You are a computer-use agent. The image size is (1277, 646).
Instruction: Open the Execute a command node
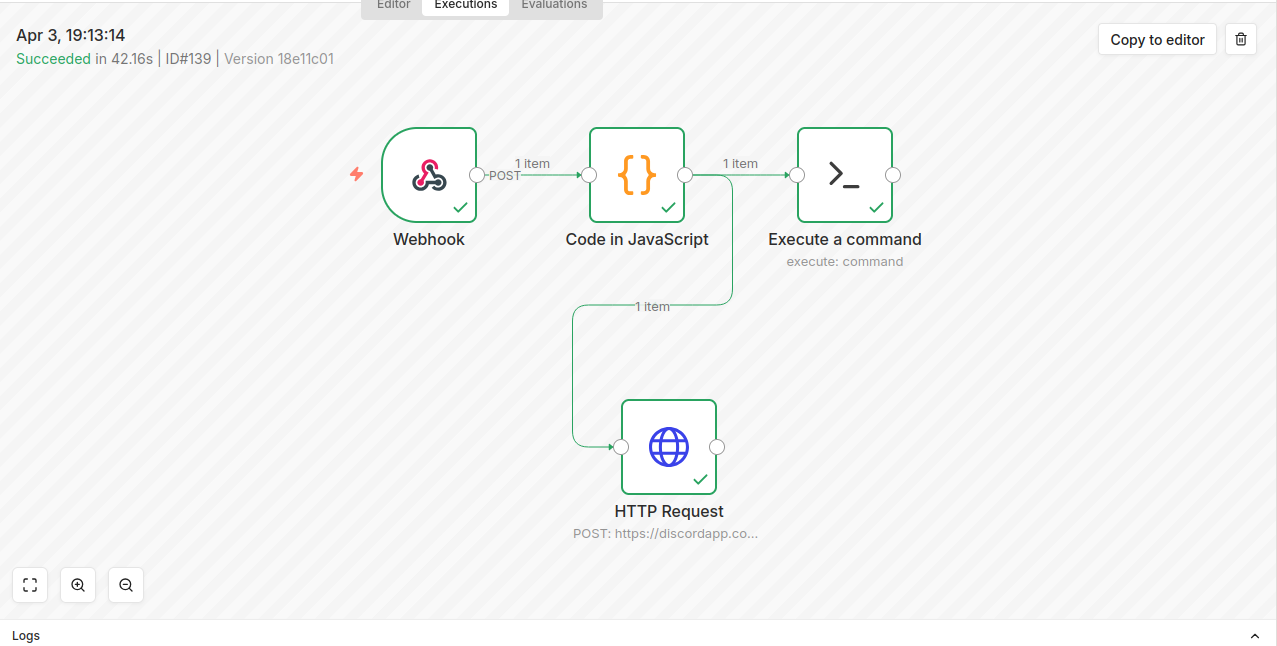(845, 175)
